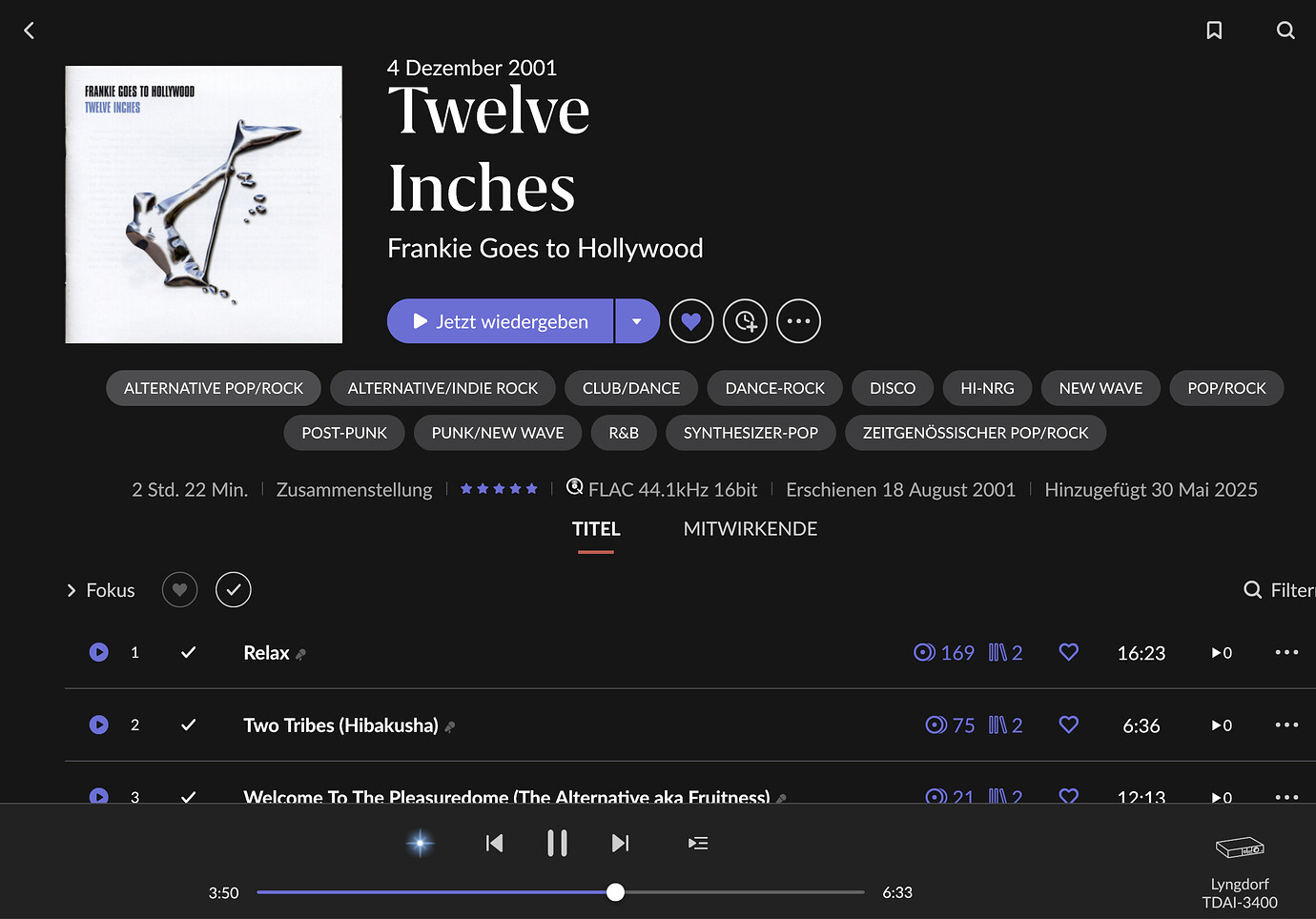
Task: Expand the Jetzt wiedergeben dropdown arrow
Action: (637, 321)
